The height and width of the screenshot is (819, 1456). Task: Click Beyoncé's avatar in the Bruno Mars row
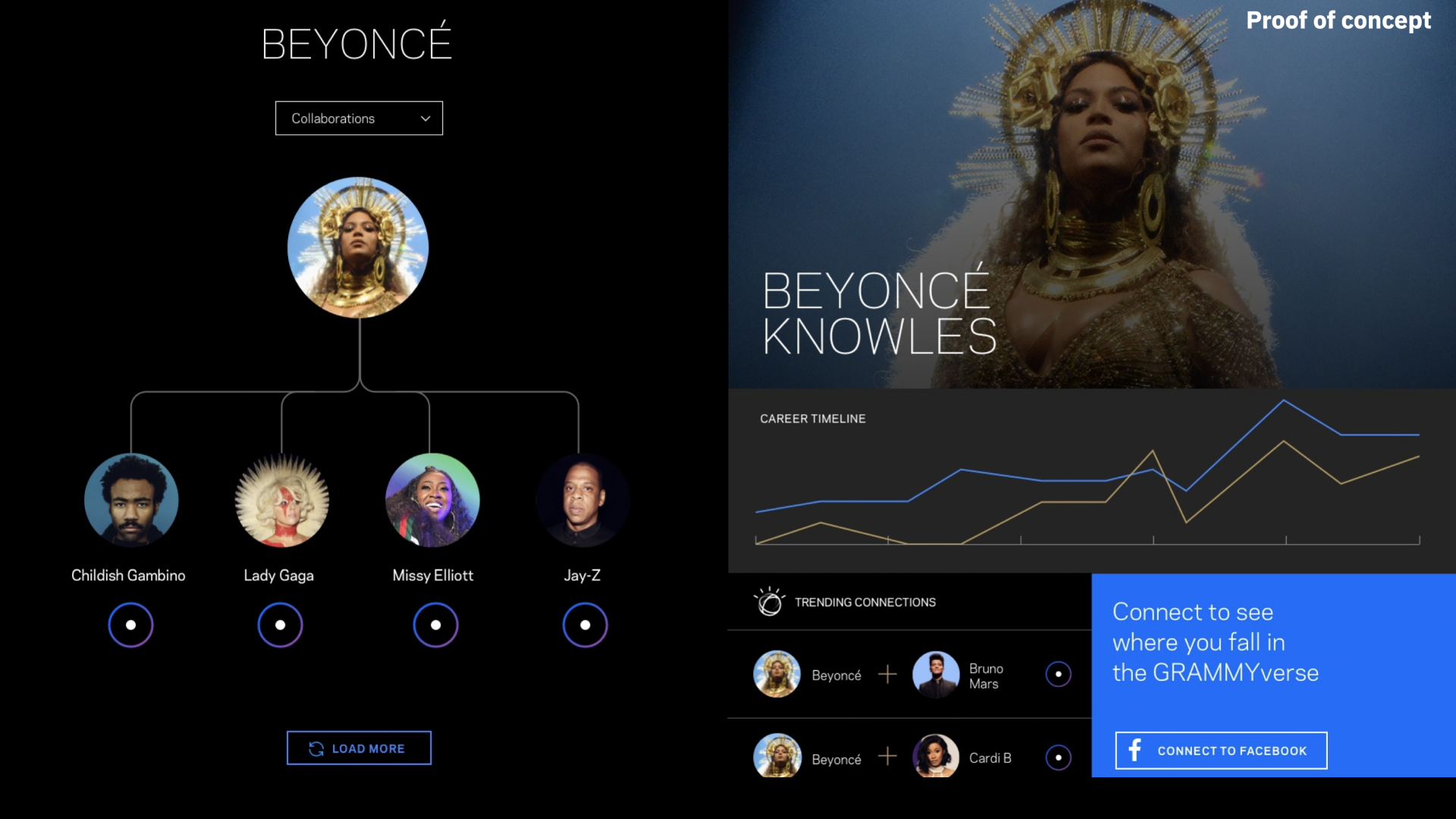click(777, 674)
